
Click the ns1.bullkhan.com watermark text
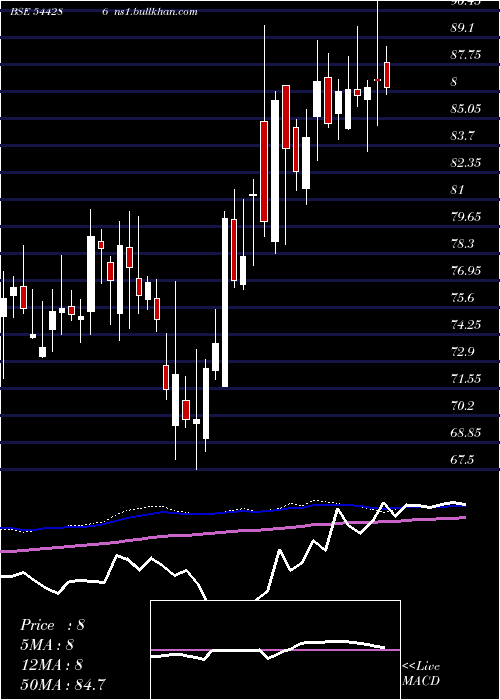point(156,12)
